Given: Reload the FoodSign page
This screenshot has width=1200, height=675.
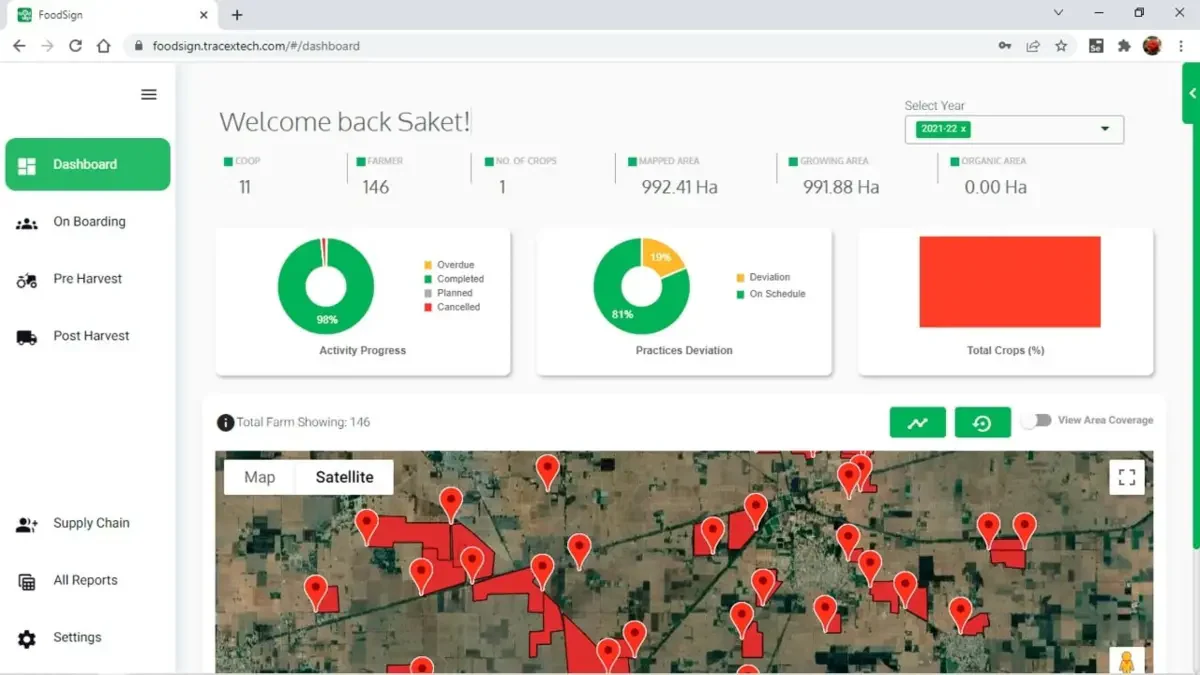Looking at the screenshot, I should click(x=75, y=46).
